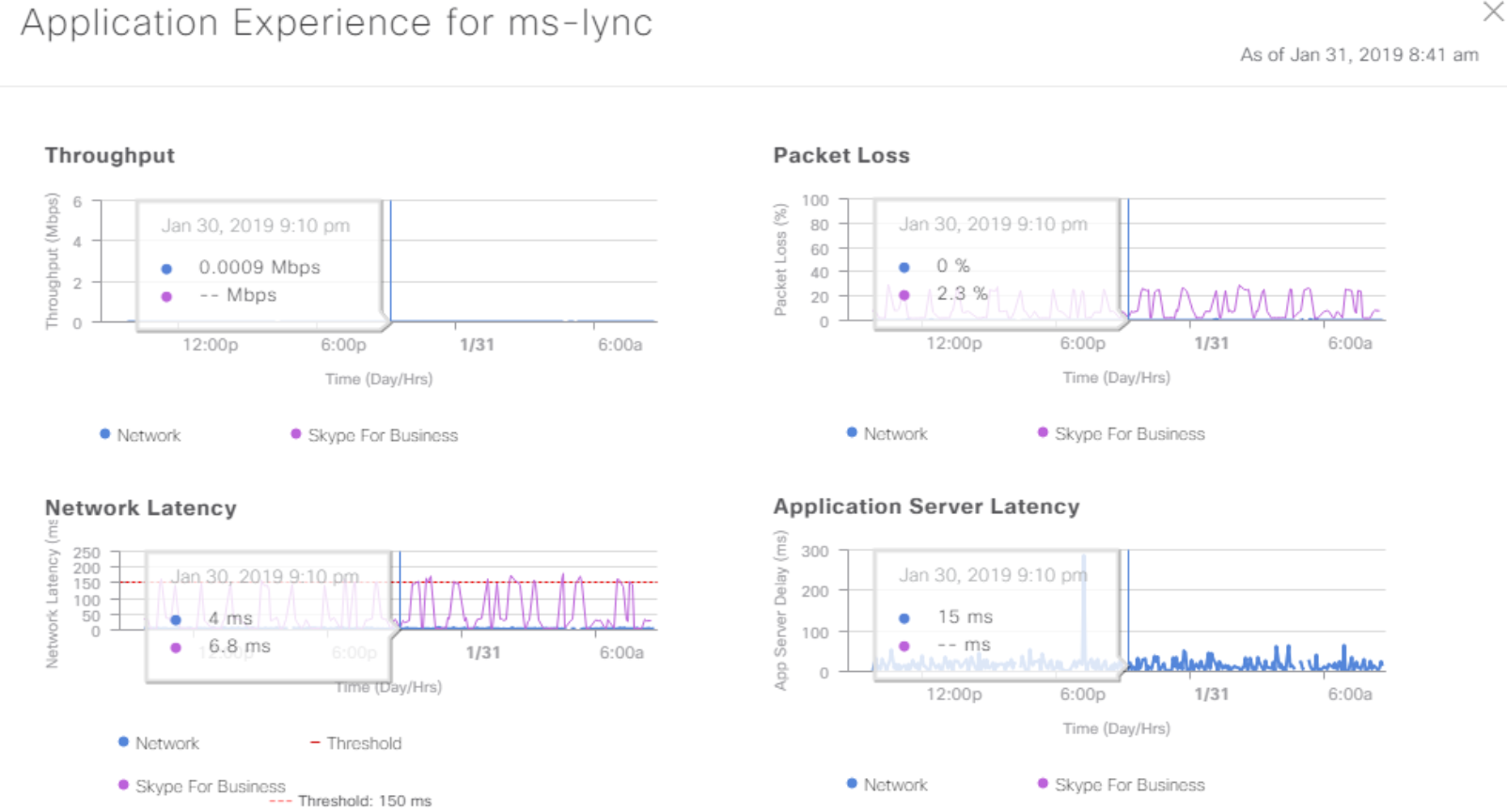Click purple Skype For Business dot under Packet Loss
Screen dimensions: 1507x812
(x=1043, y=432)
